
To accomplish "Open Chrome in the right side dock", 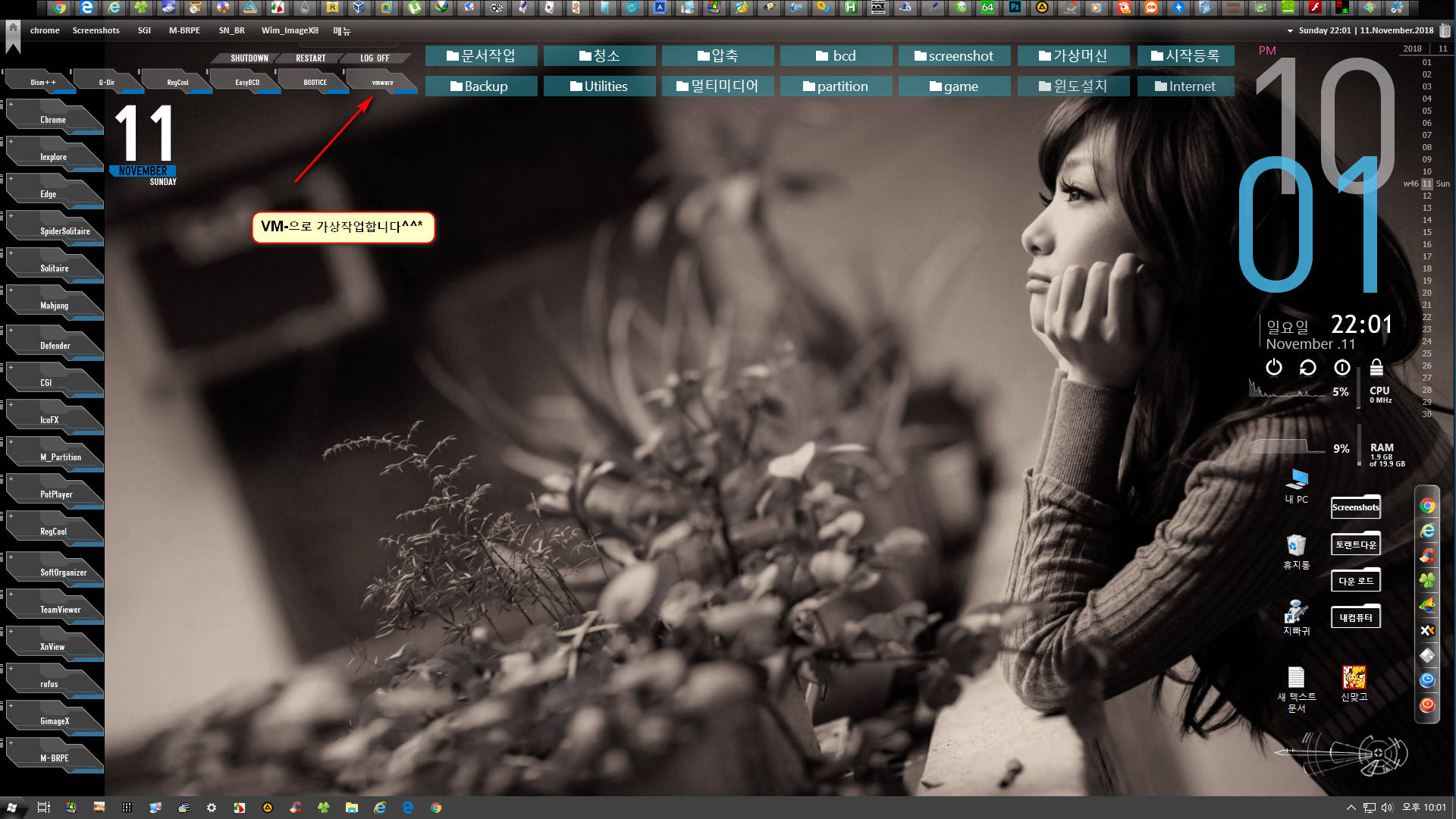I will 1427,506.
